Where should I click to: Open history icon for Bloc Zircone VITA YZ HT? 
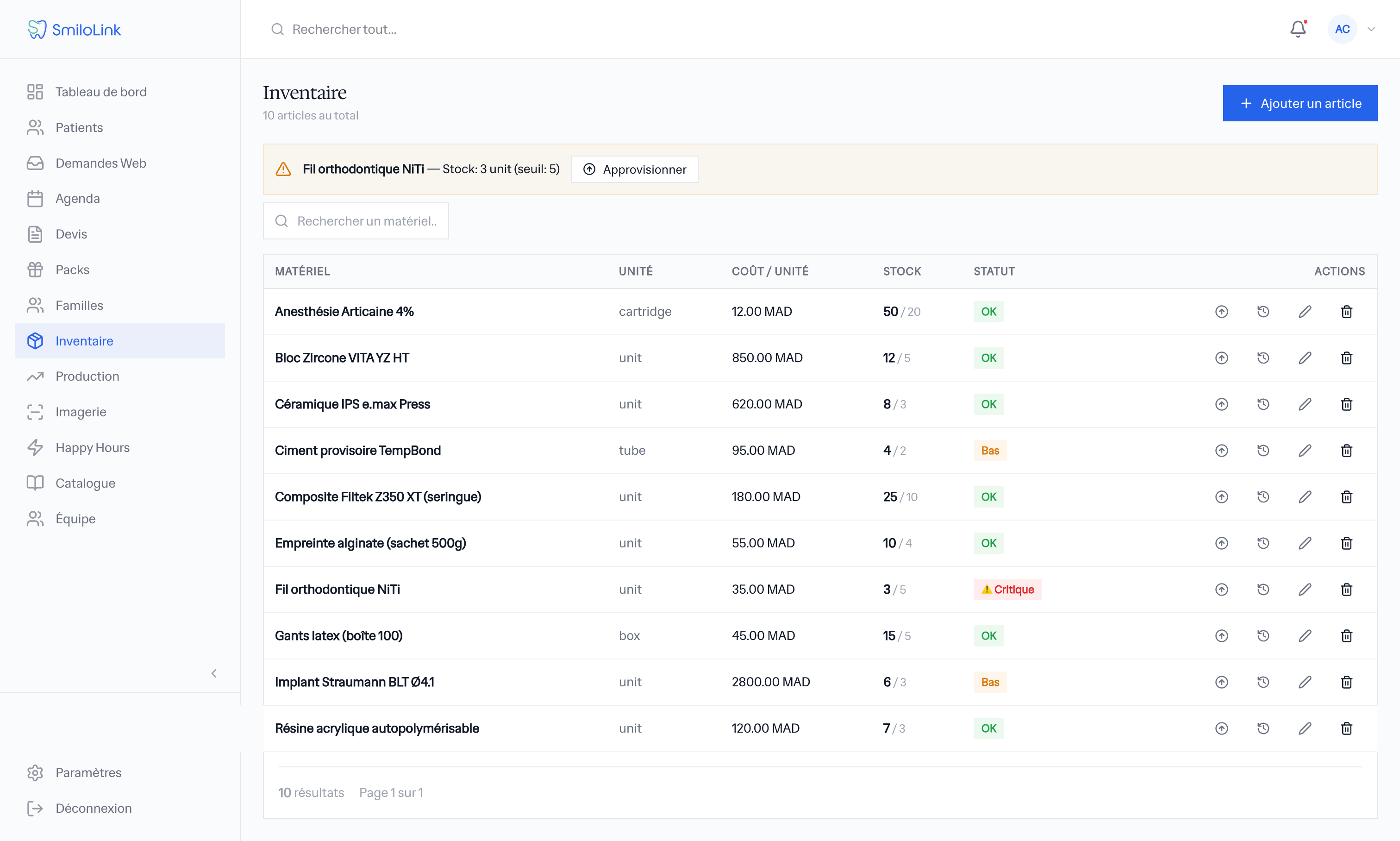point(1263,358)
